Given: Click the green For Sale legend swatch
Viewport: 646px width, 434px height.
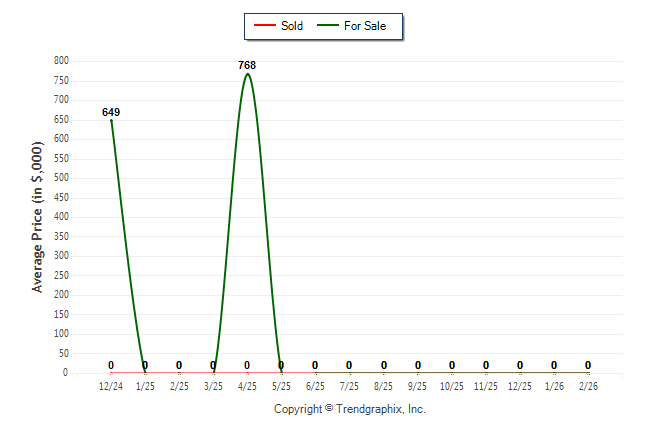Looking at the screenshot, I should coord(326,26).
